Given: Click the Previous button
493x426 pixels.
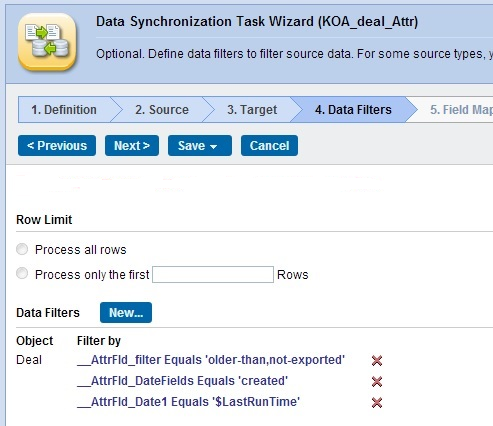Looking at the screenshot, I should (57, 145).
